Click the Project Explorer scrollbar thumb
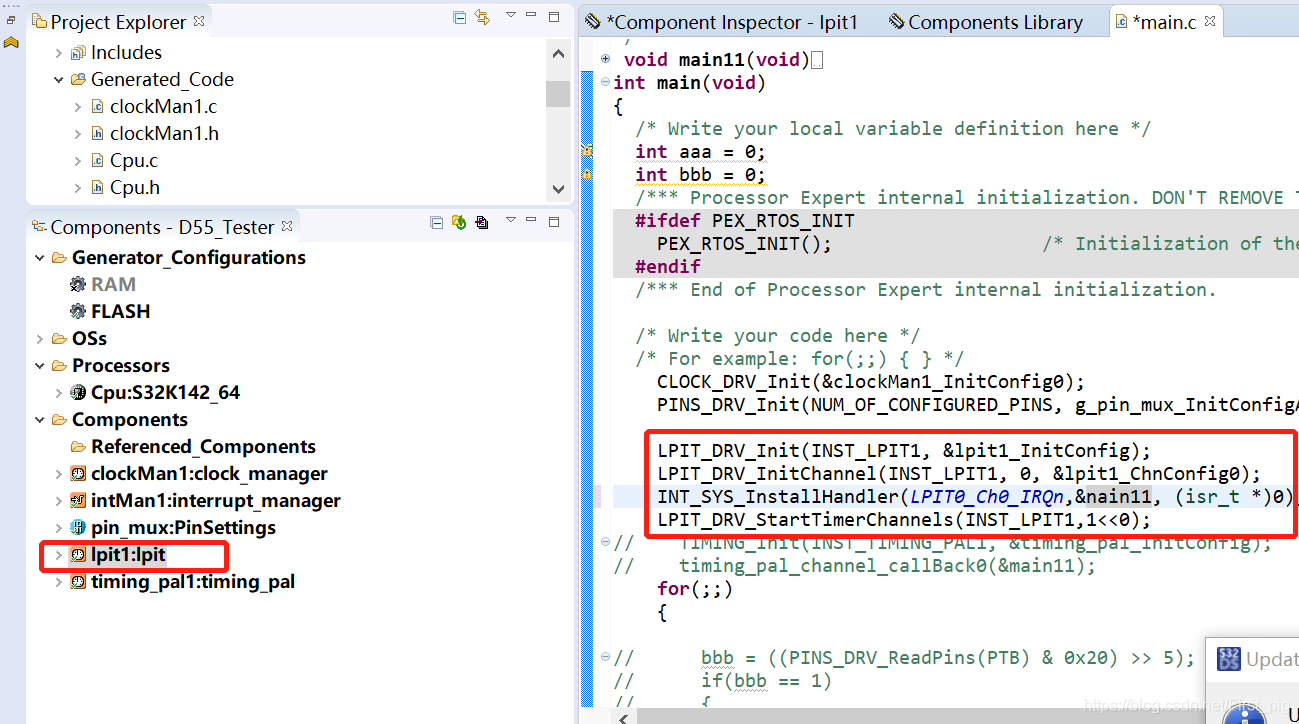Screen dimensions: 1299x724 [x=558, y=92]
